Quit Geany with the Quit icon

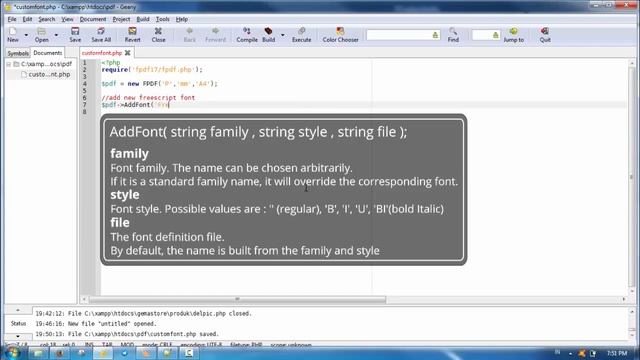click(x=545, y=35)
